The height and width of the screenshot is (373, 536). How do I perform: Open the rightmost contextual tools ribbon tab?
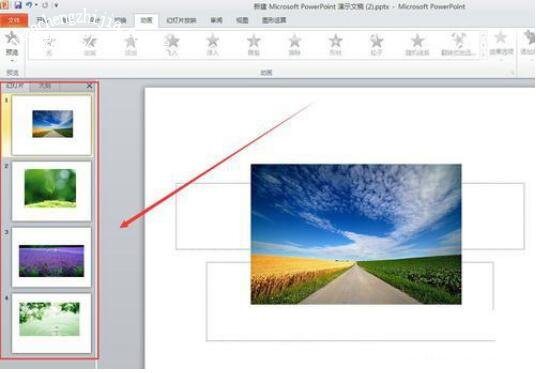coord(274,21)
